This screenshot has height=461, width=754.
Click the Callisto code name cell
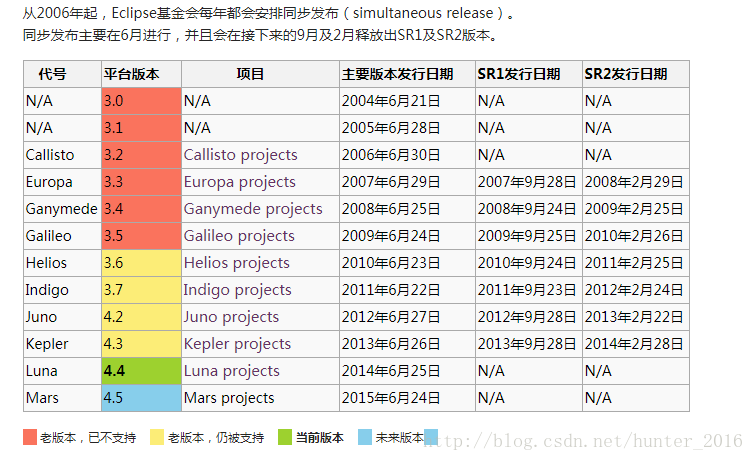click(x=63, y=155)
